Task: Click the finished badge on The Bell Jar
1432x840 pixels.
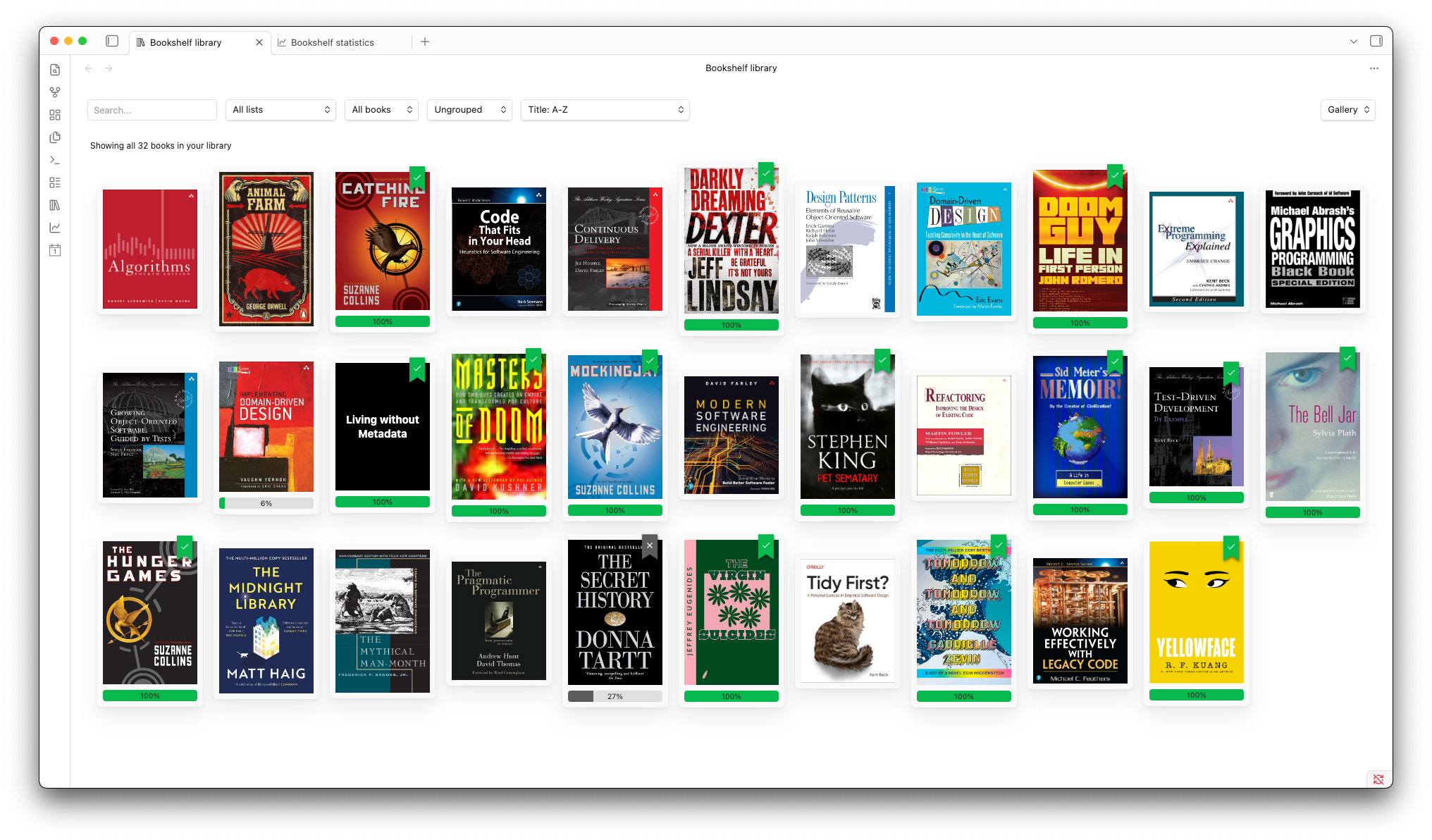Action: click(x=1347, y=359)
